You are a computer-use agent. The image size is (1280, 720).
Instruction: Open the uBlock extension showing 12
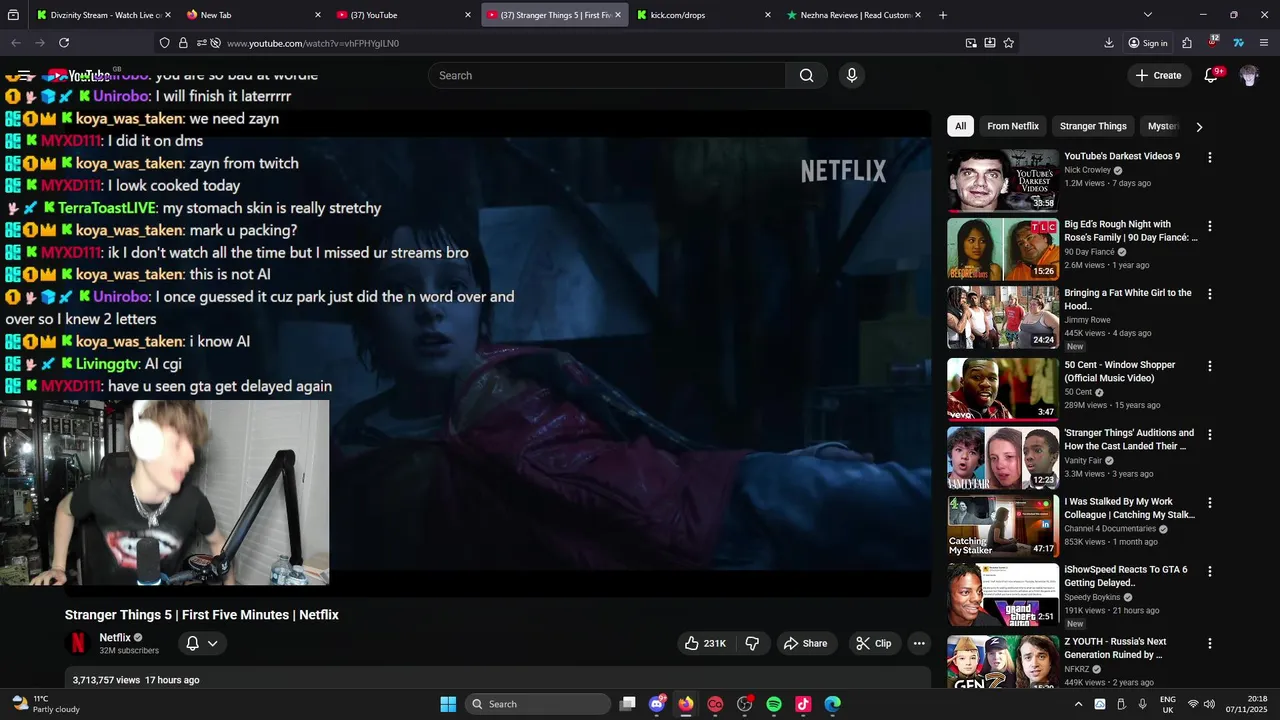(x=1213, y=43)
